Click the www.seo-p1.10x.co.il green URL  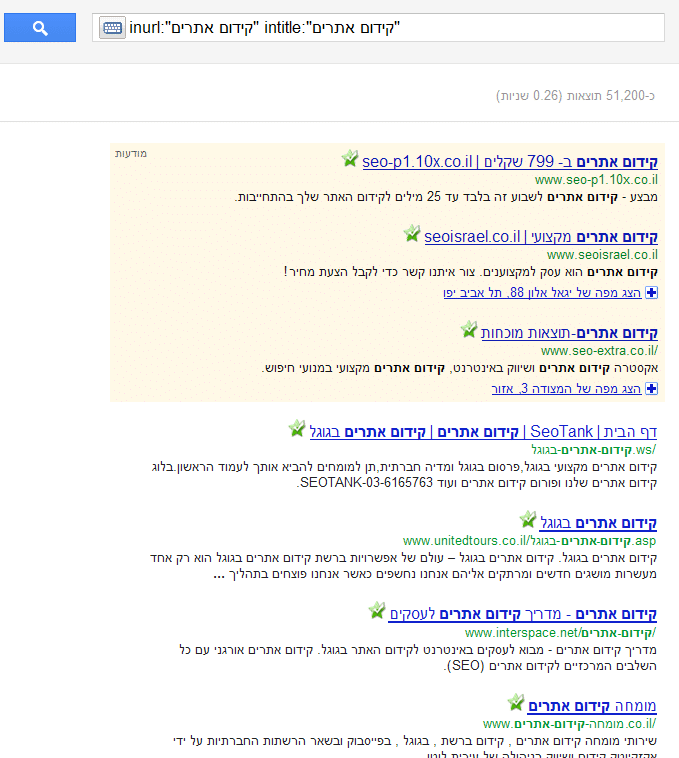tap(596, 180)
